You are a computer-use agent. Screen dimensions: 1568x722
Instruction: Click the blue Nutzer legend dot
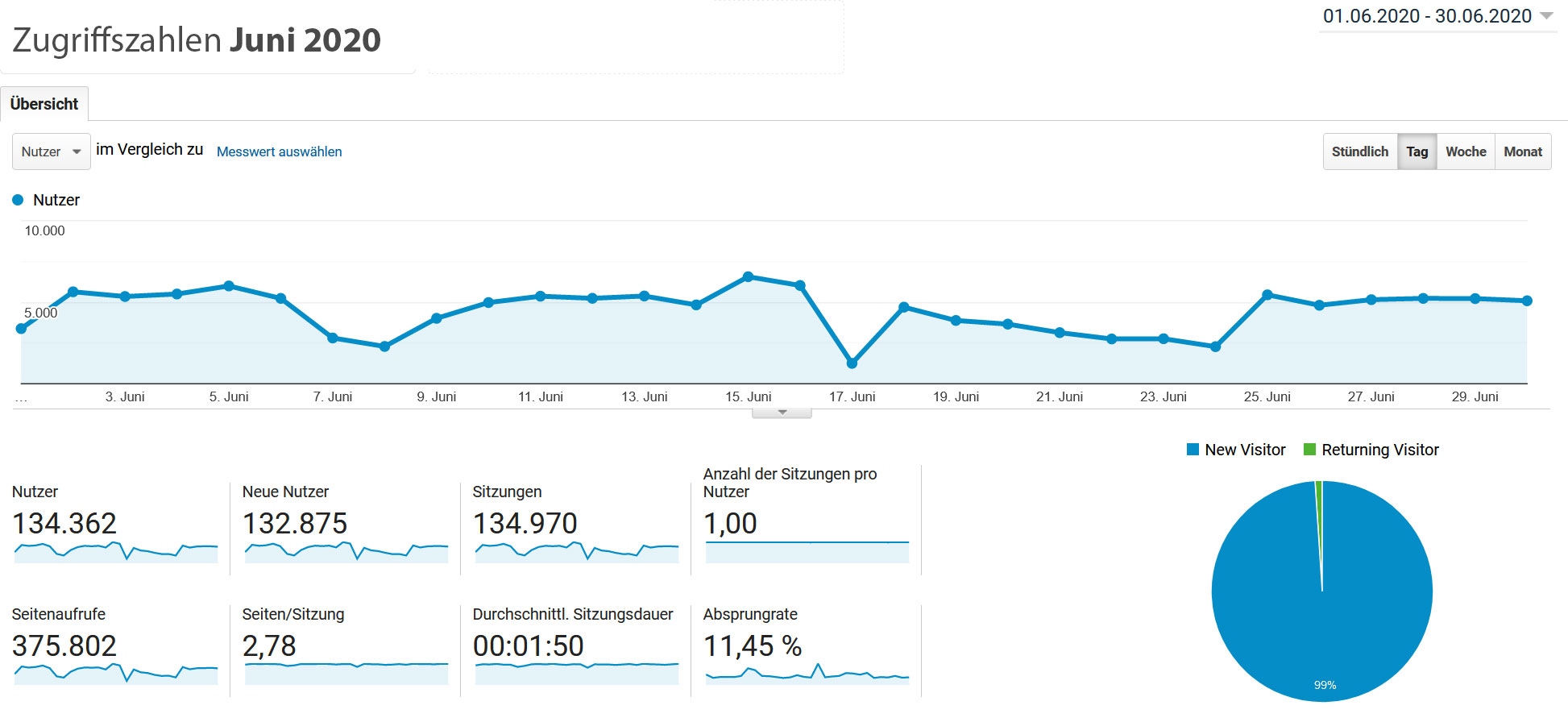tap(18, 200)
